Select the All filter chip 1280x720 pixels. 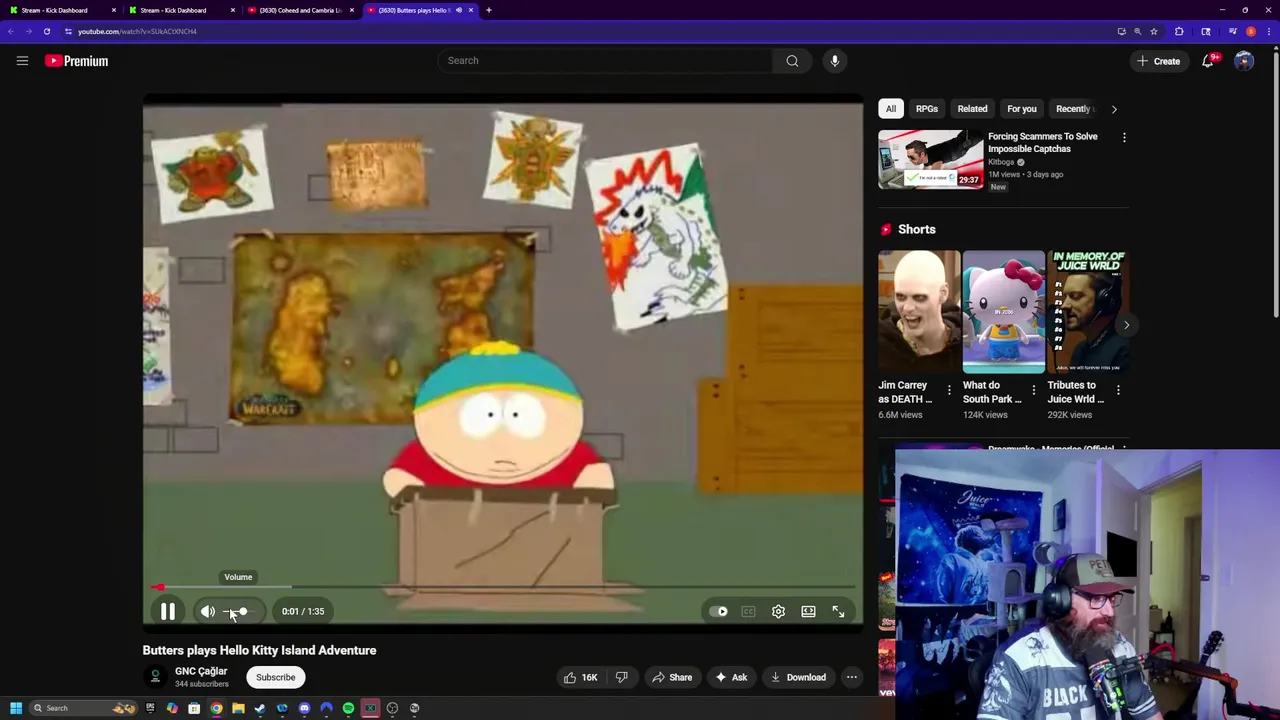[x=890, y=109]
